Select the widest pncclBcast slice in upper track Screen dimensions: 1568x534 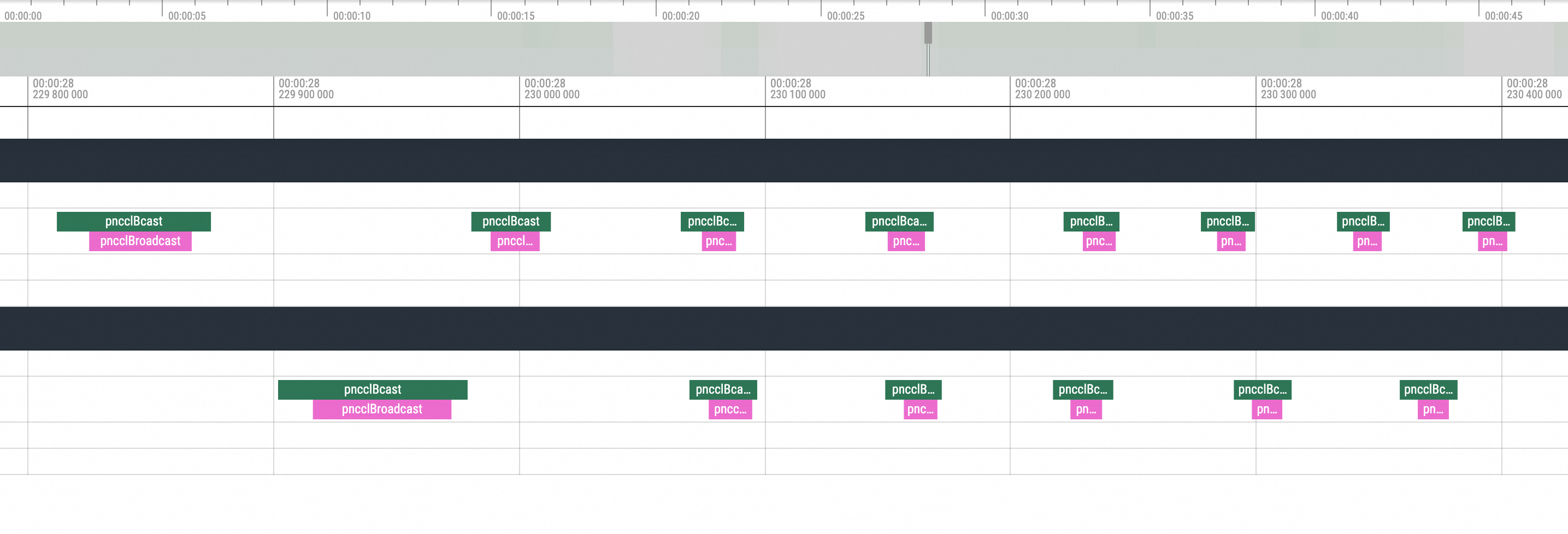133,221
